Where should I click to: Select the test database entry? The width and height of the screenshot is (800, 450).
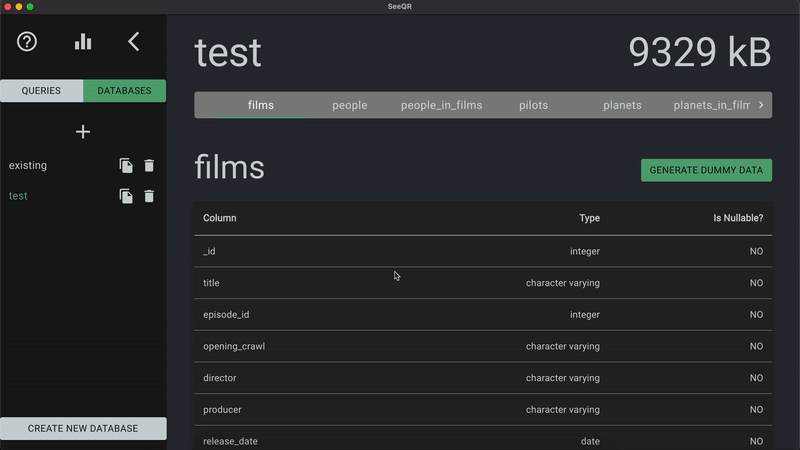pos(18,196)
